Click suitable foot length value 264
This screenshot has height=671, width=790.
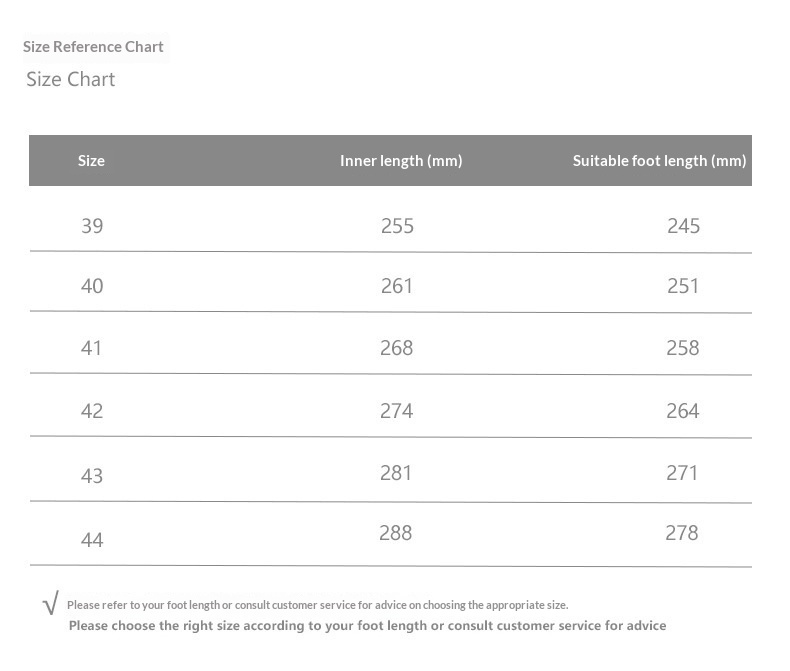[x=683, y=411]
